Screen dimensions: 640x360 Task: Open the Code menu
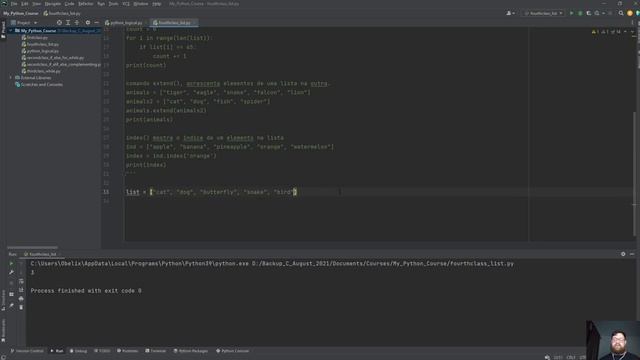coord(69,4)
